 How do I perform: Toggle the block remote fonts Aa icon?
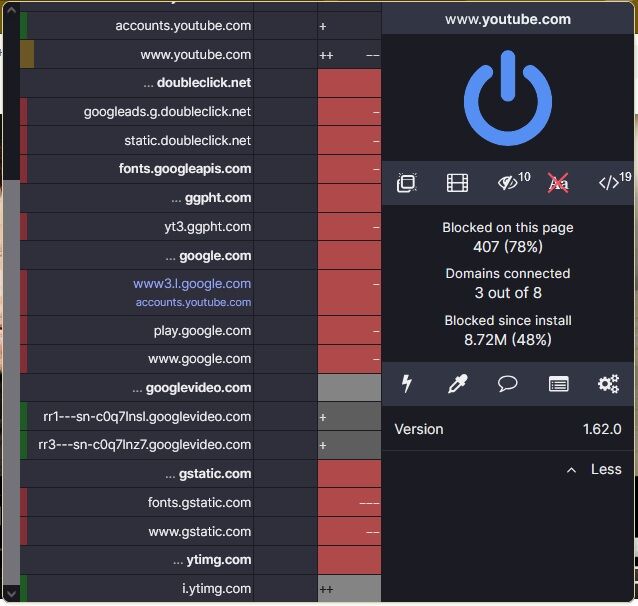(558, 183)
